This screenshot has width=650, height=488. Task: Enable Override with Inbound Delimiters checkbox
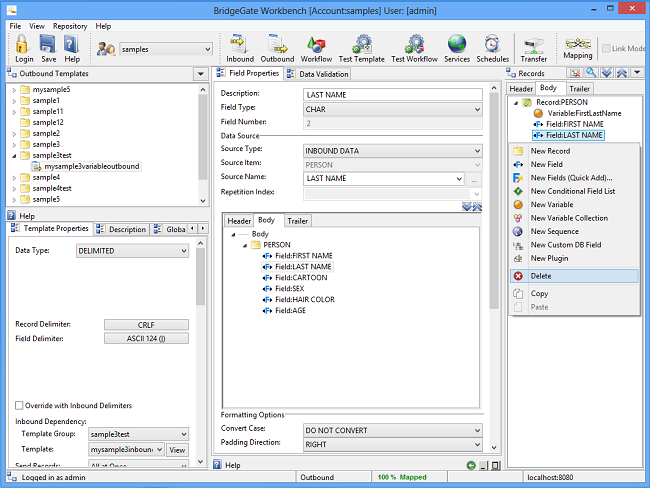pyautogui.click(x=19, y=405)
